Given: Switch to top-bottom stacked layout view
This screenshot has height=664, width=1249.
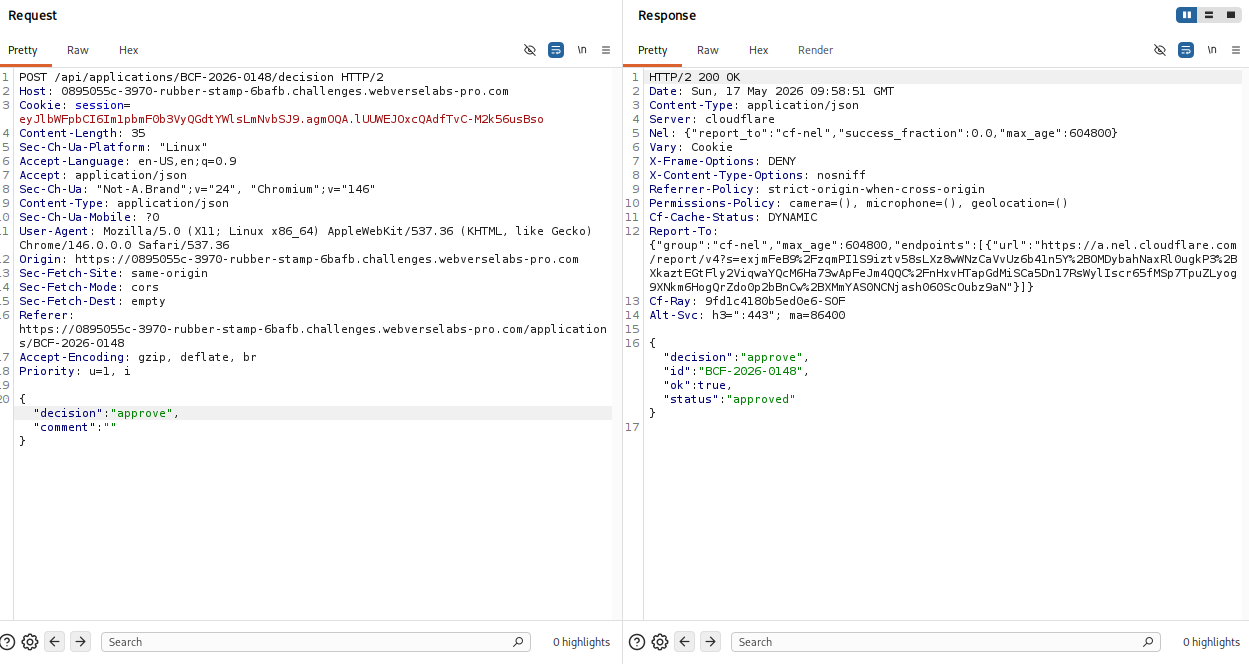Looking at the screenshot, I should [x=1209, y=15].
